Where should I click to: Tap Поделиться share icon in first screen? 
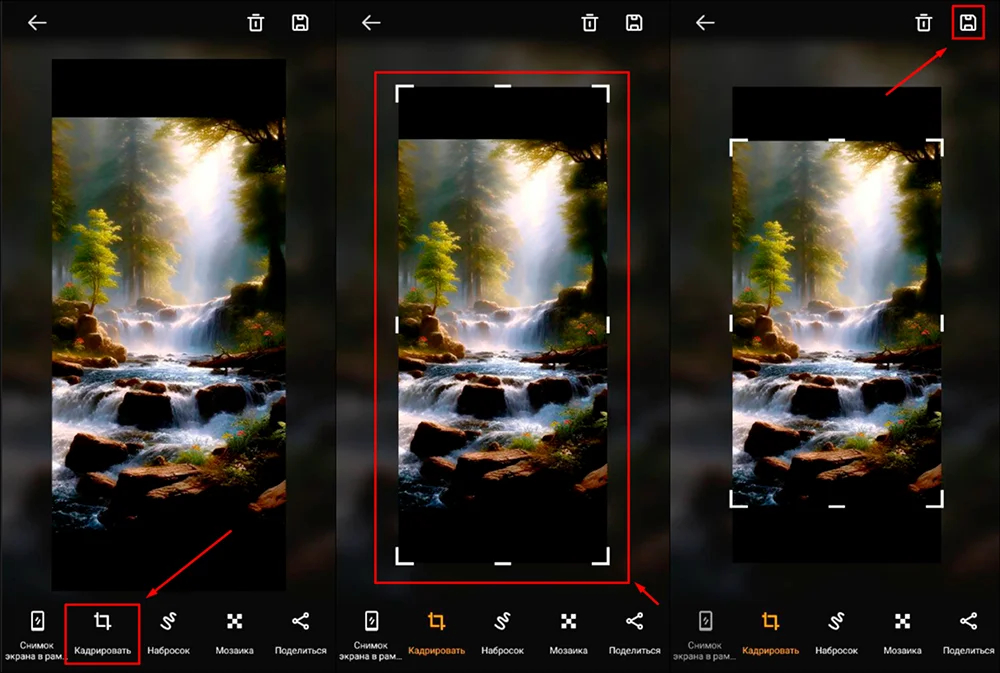(300, 633)
